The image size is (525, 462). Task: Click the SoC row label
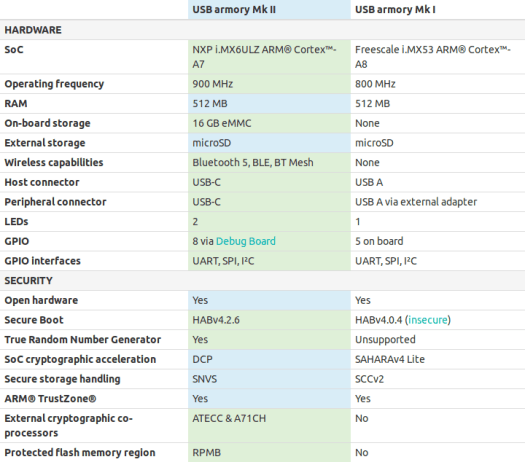click(14, 50)
